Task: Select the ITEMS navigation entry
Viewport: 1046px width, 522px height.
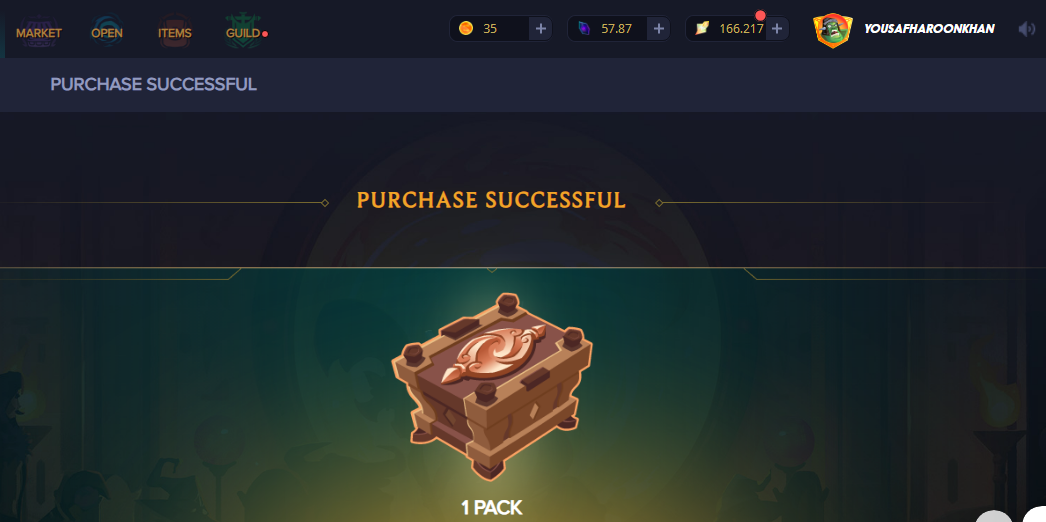Action: tap(175, 33)
